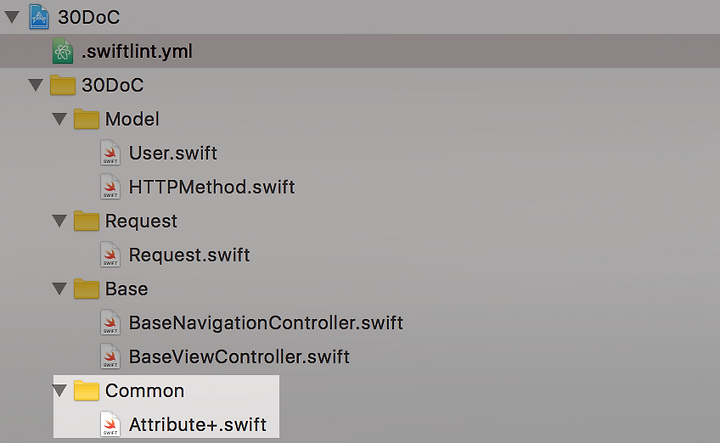
Task: Collapse the Base group triangle
Action: click(60, 289)
